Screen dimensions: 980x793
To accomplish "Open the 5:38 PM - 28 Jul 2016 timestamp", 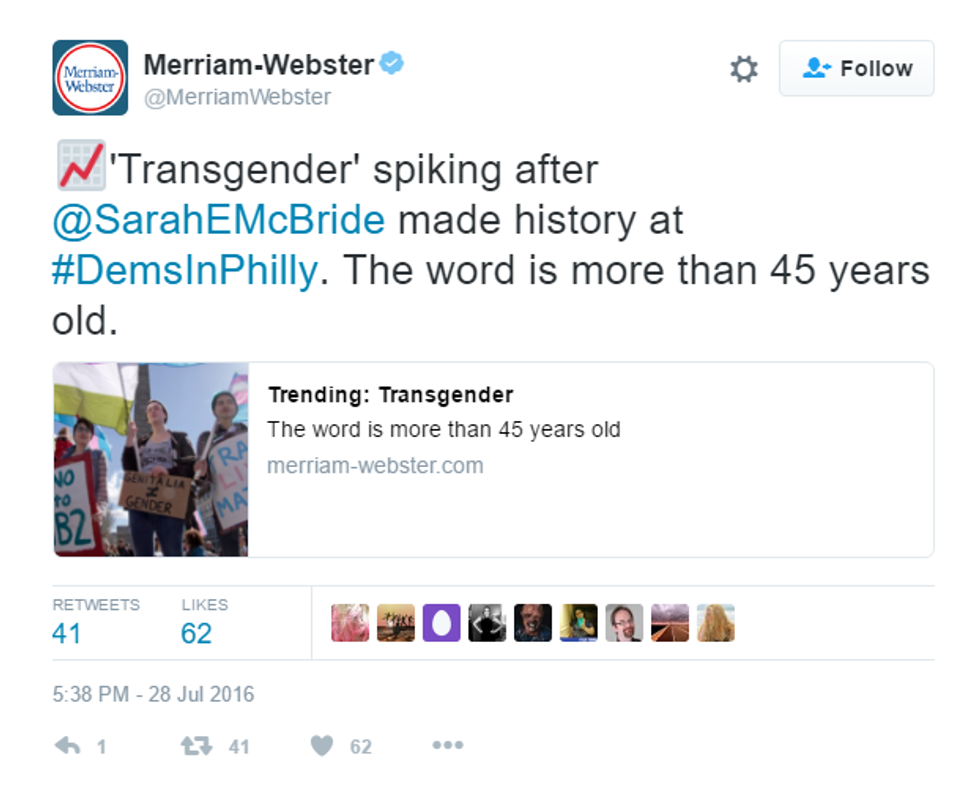I will pyautogui.click(x=153, y=693).
